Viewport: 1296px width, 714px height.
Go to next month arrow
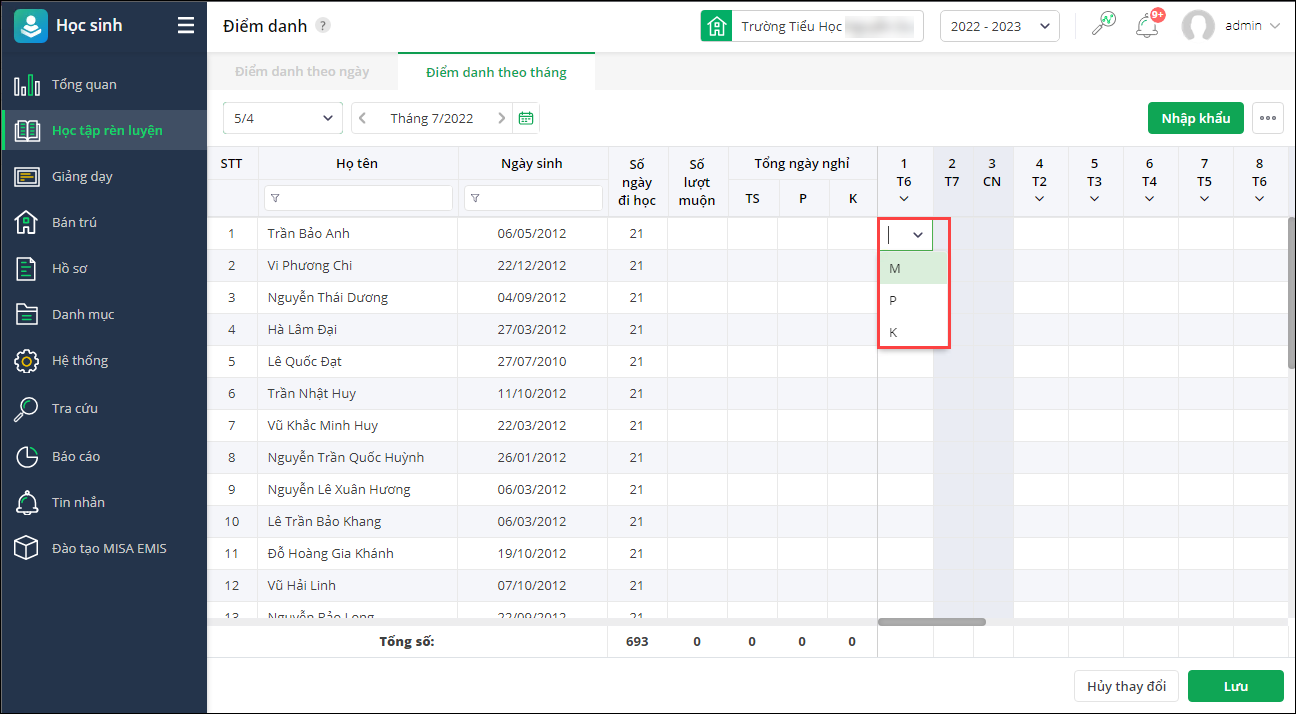coord(501,118)
